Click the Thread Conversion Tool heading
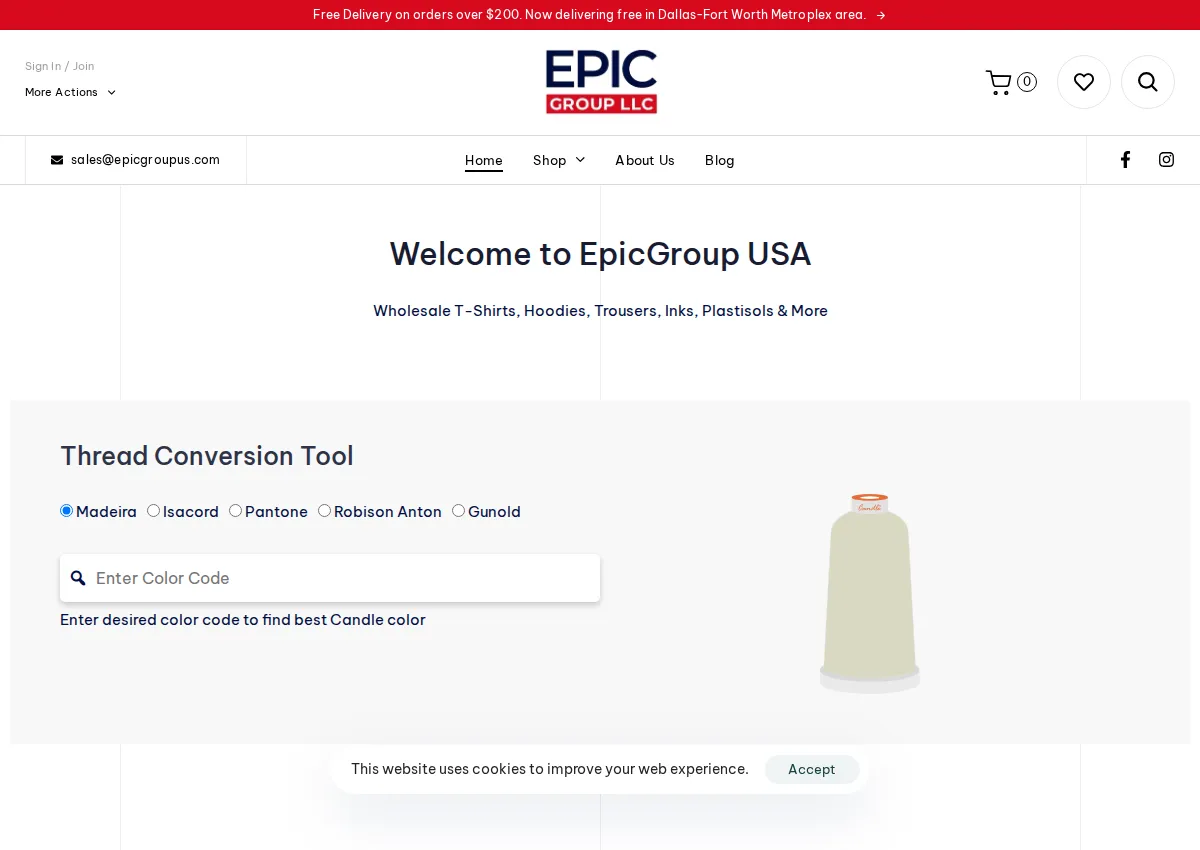Image resolution: width=1200 pixels, height=850 pixels. tap(207, 456)
